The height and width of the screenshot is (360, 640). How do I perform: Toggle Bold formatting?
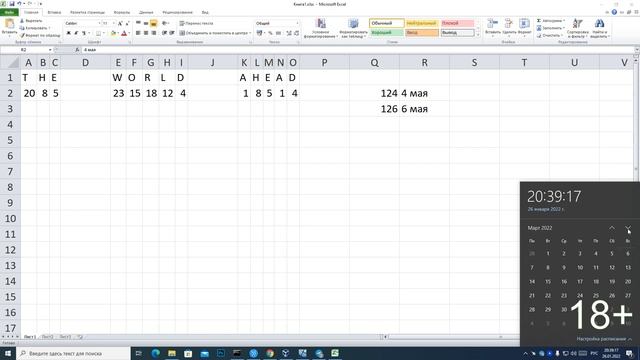coord(69,33)
